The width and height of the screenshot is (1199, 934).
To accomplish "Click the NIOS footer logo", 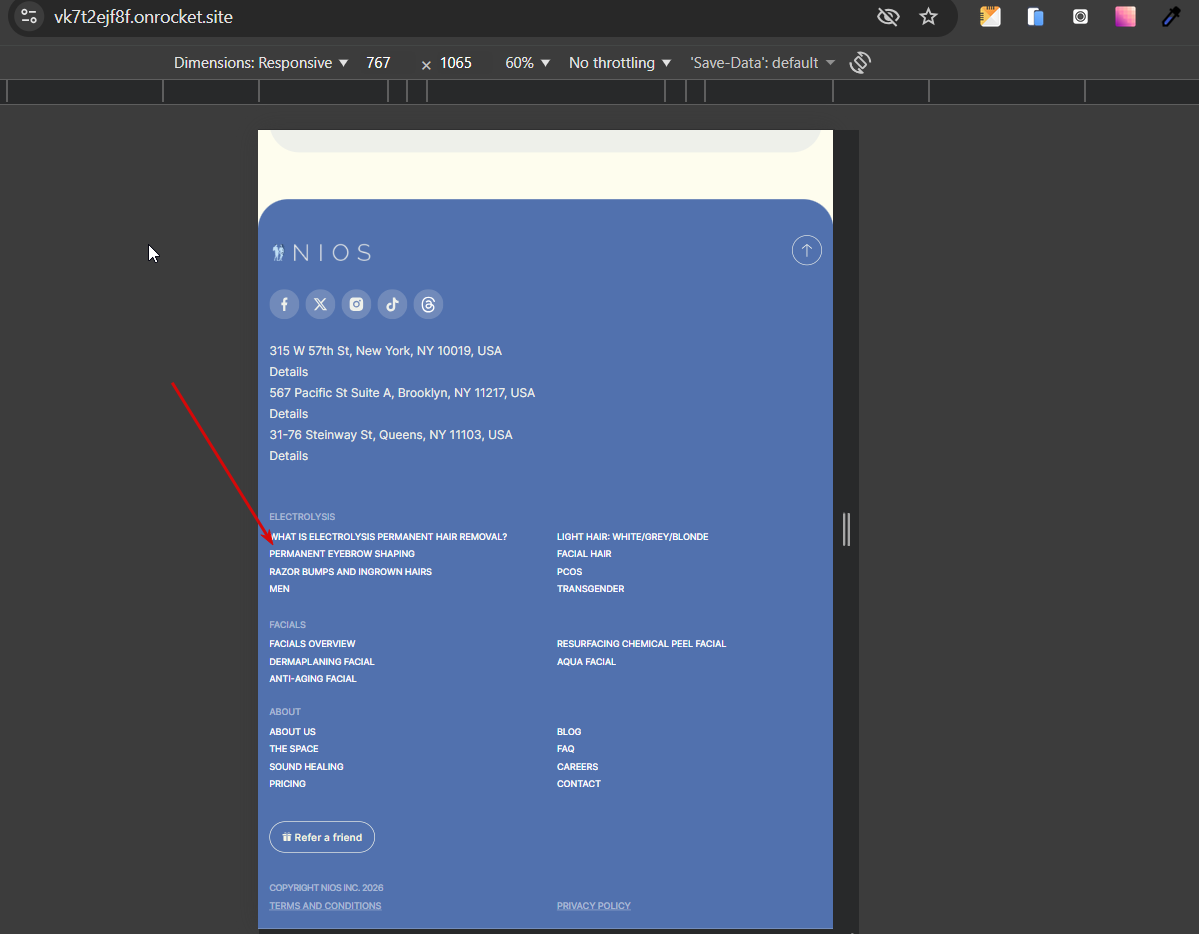I will 322,252.
